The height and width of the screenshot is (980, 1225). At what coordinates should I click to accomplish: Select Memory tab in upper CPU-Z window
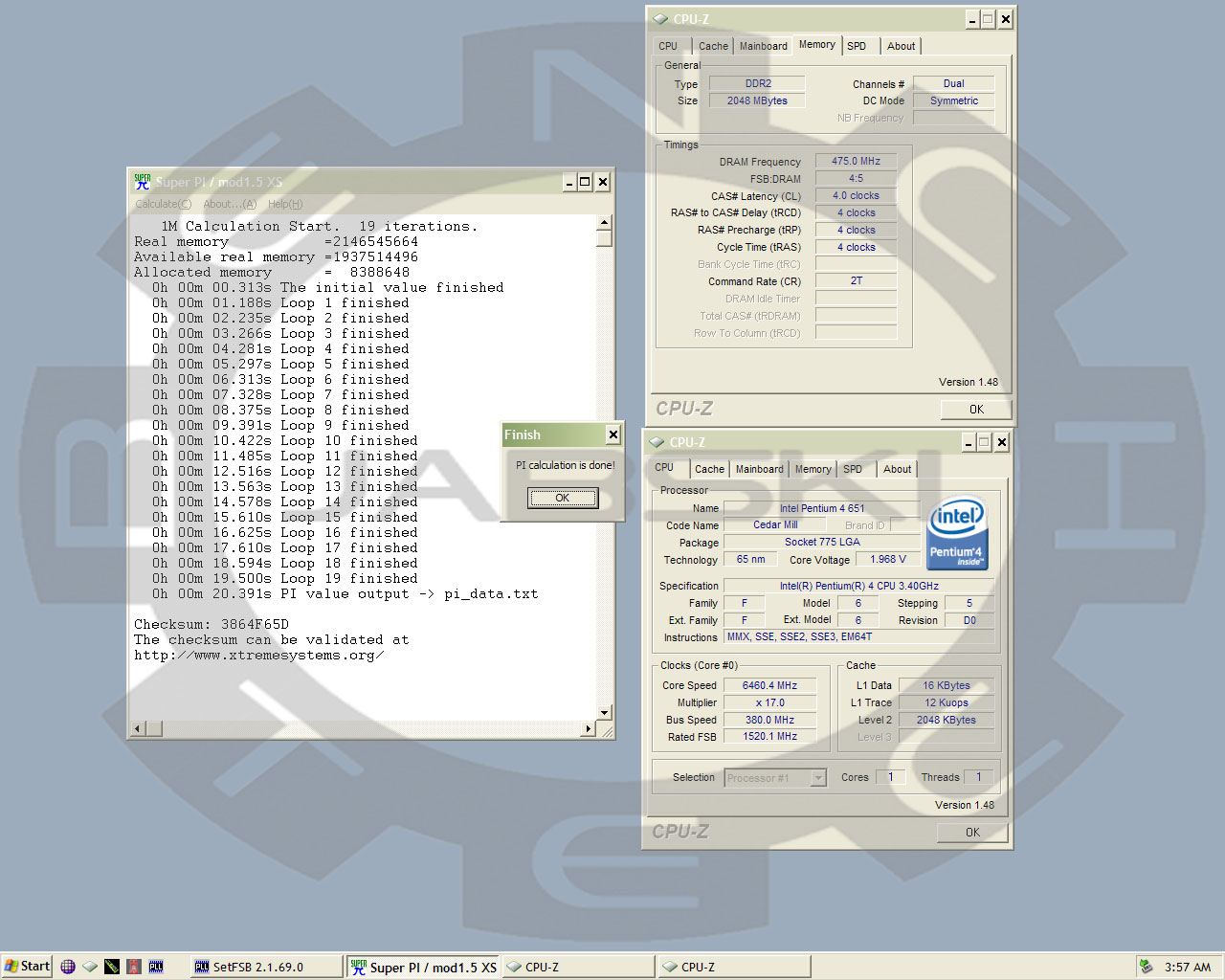(x=816, y=44)
